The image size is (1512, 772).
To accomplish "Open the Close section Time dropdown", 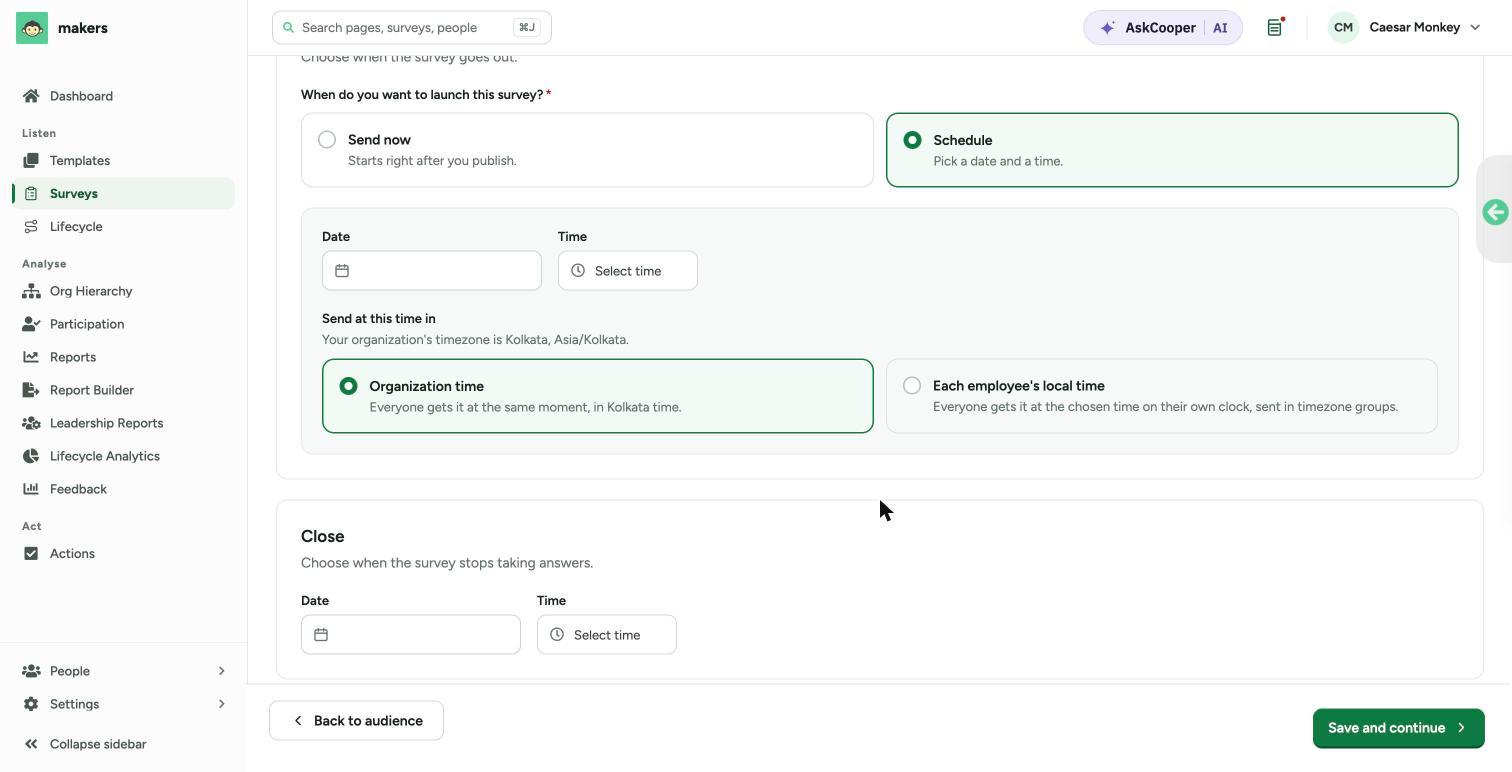I will pos(606,635).
